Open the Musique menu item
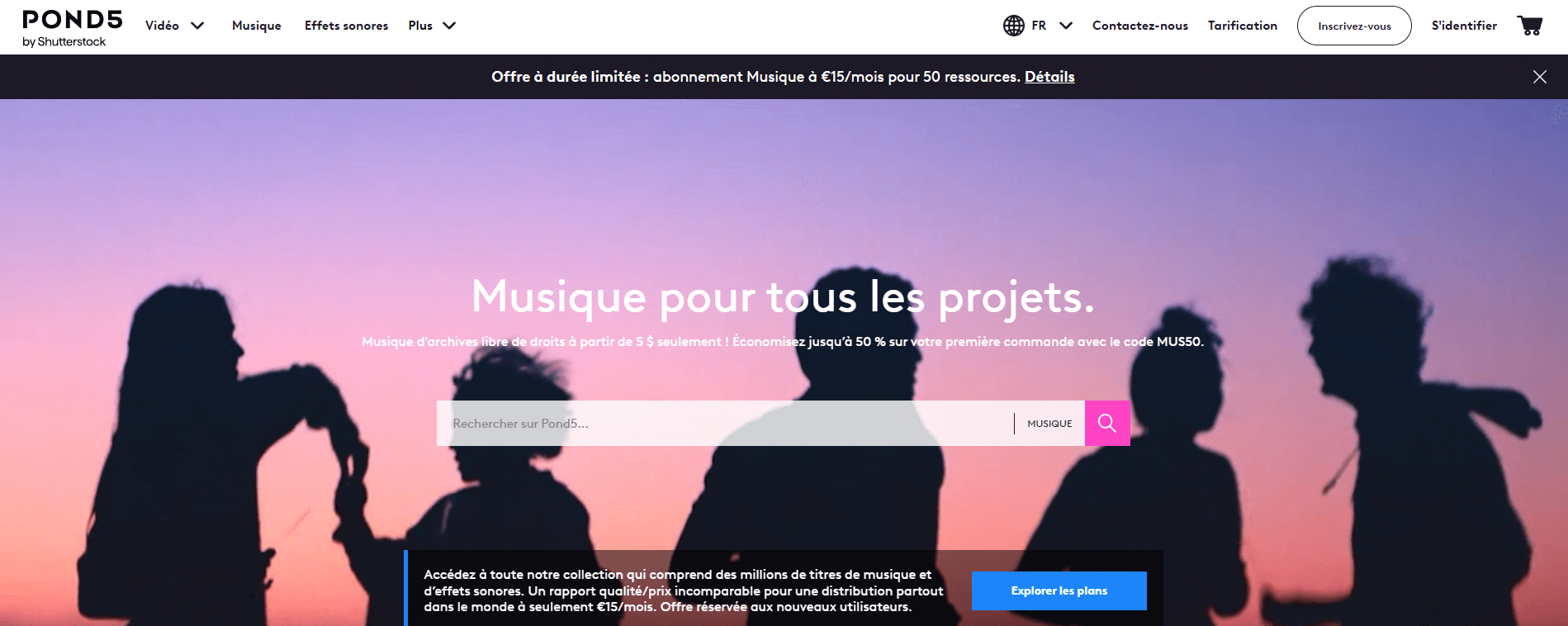 (x=257, y=26)
